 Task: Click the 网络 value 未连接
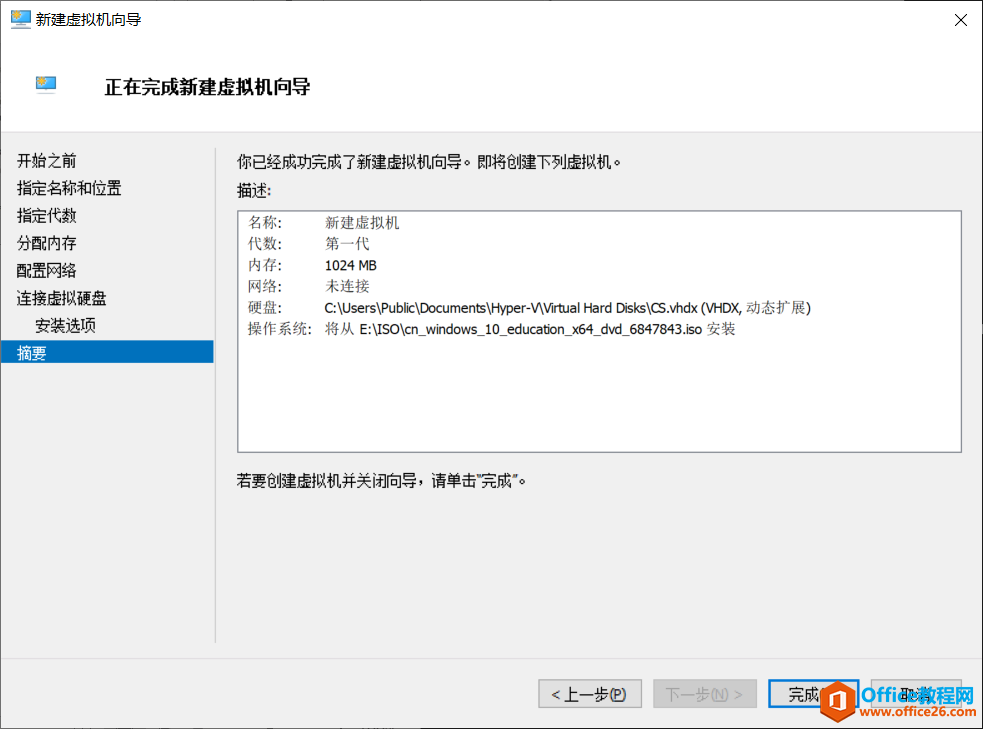pyautogui.click(x=347, y=286)
